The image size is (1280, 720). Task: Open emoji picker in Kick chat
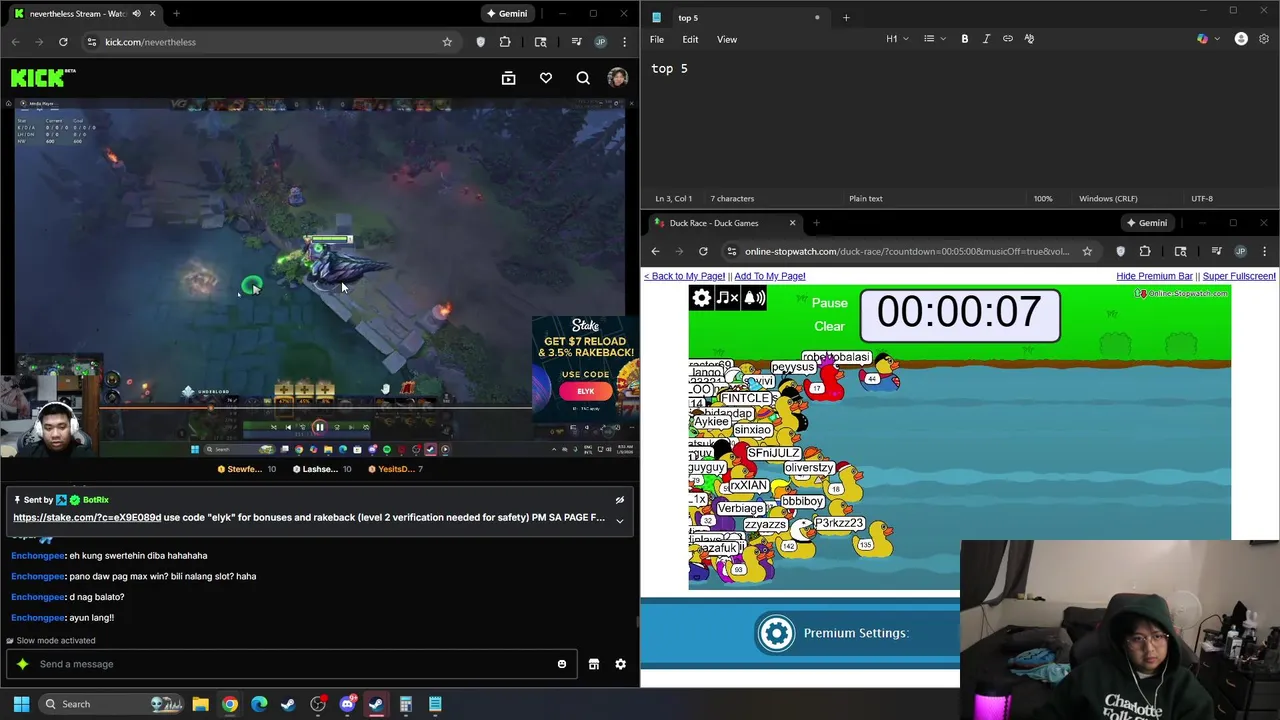562,664
